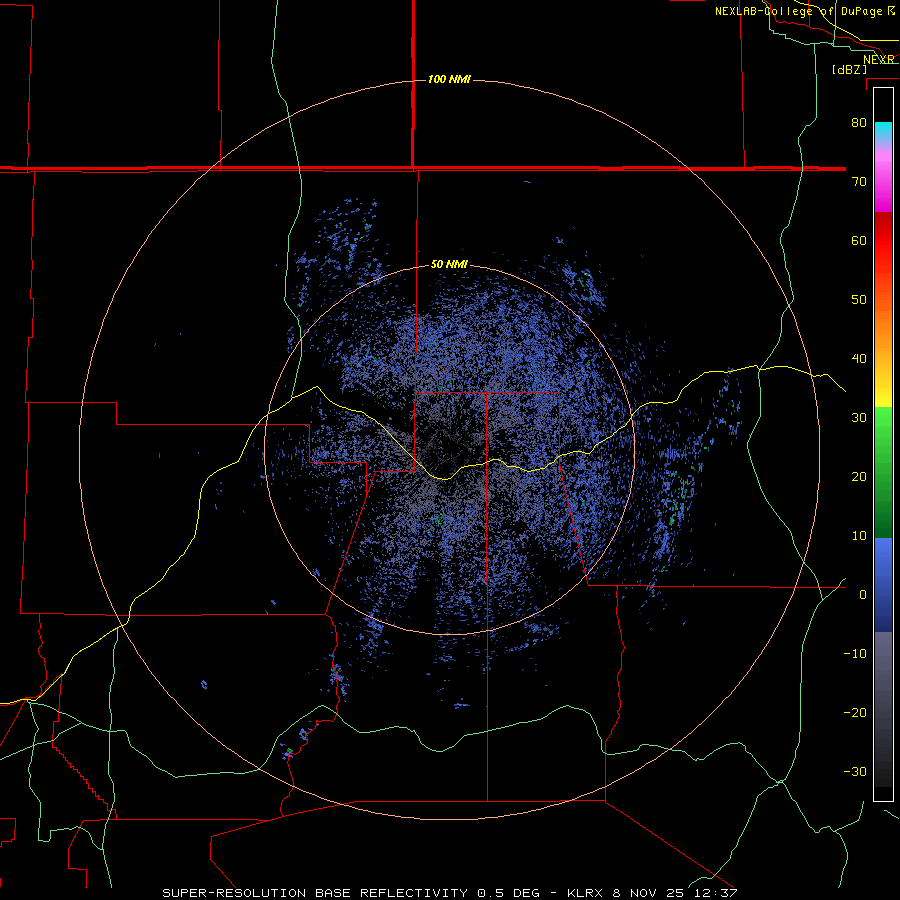Click the 0 dBZ scale value
Screen dimensions: 900x900
point(863,595)
